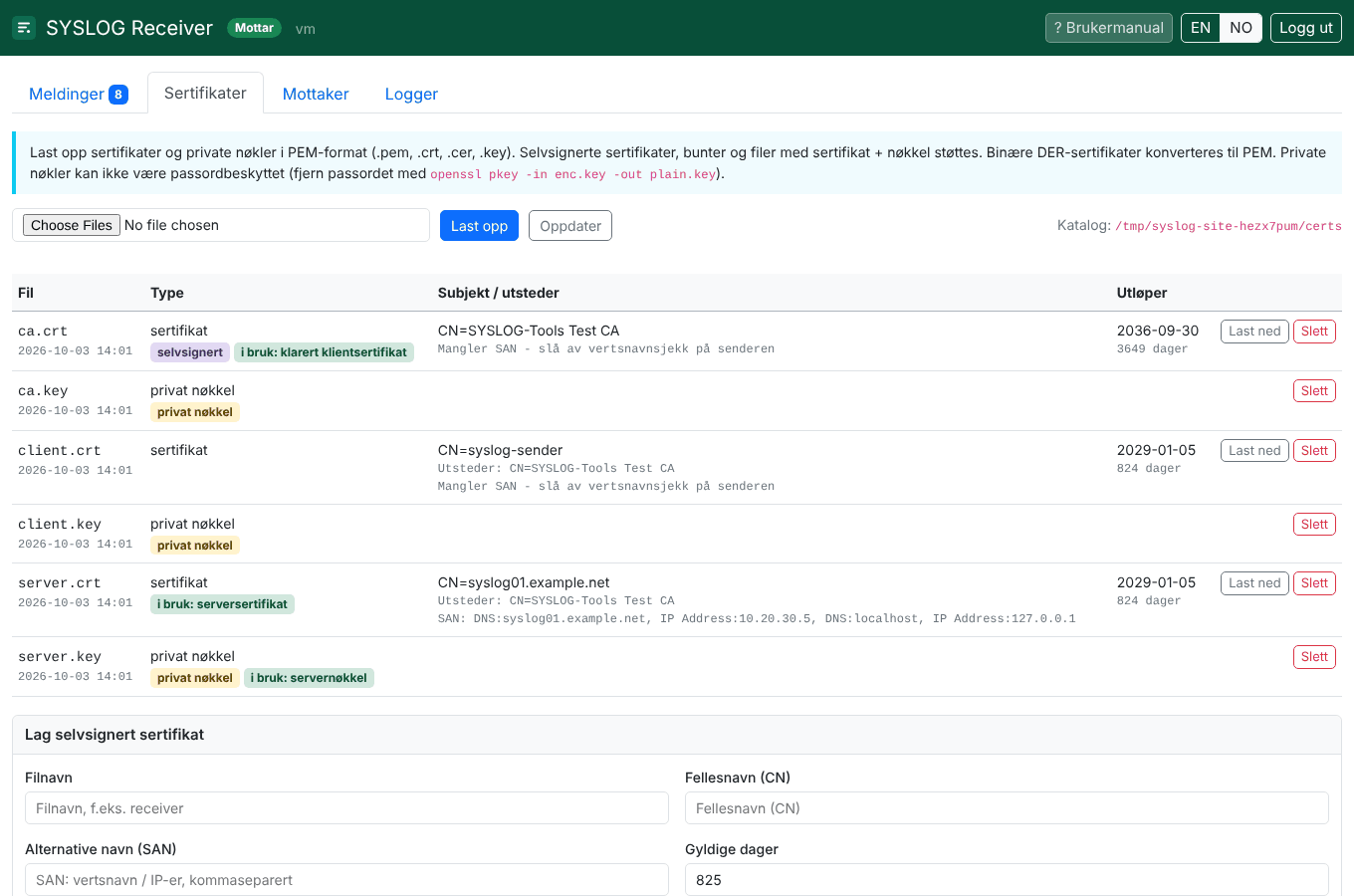The height and width of the screenshot is (896, 1354).
Task: Download client.crt with Last ned
Action: pos(1254,451)
